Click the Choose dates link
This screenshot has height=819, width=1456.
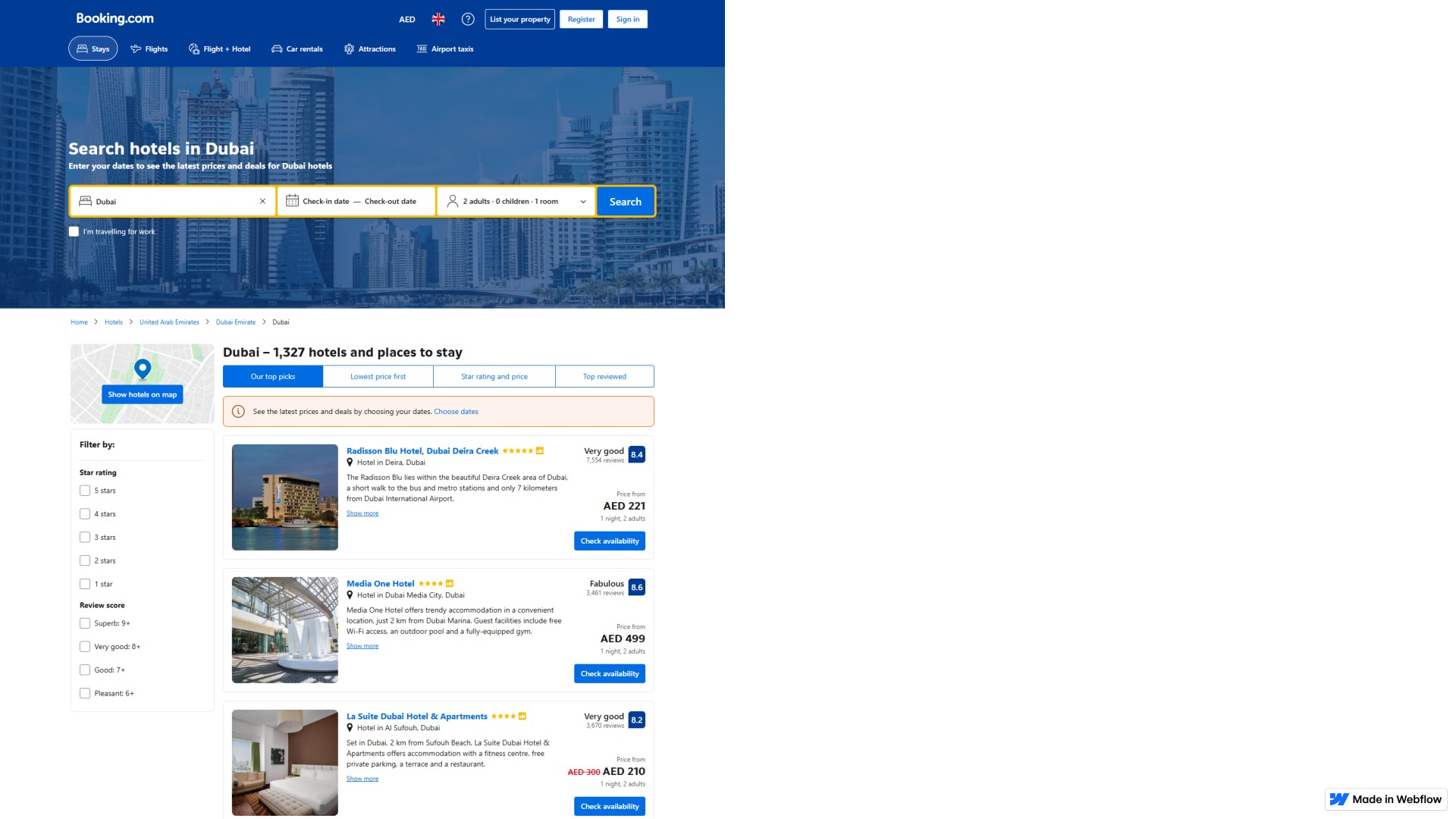[457, 412]
